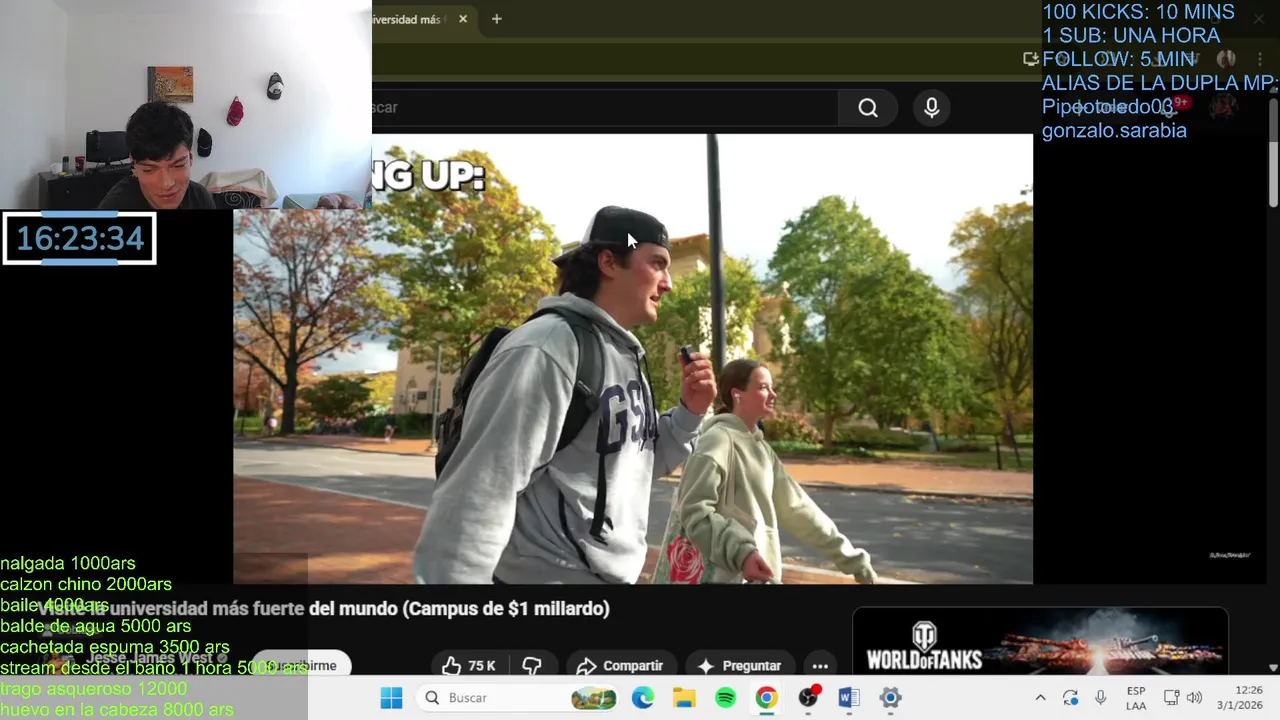Image resolution: width=1280 pixels, height=720 pixels.
Task: Open ESP LAA keyboard language switcher
Action: coord(1136,698)
